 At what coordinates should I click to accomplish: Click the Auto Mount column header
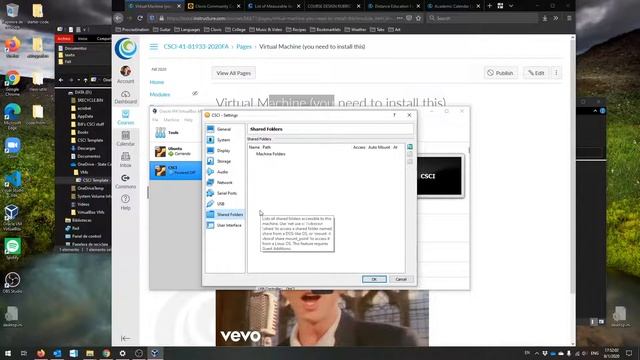click(x=379, y=147)
